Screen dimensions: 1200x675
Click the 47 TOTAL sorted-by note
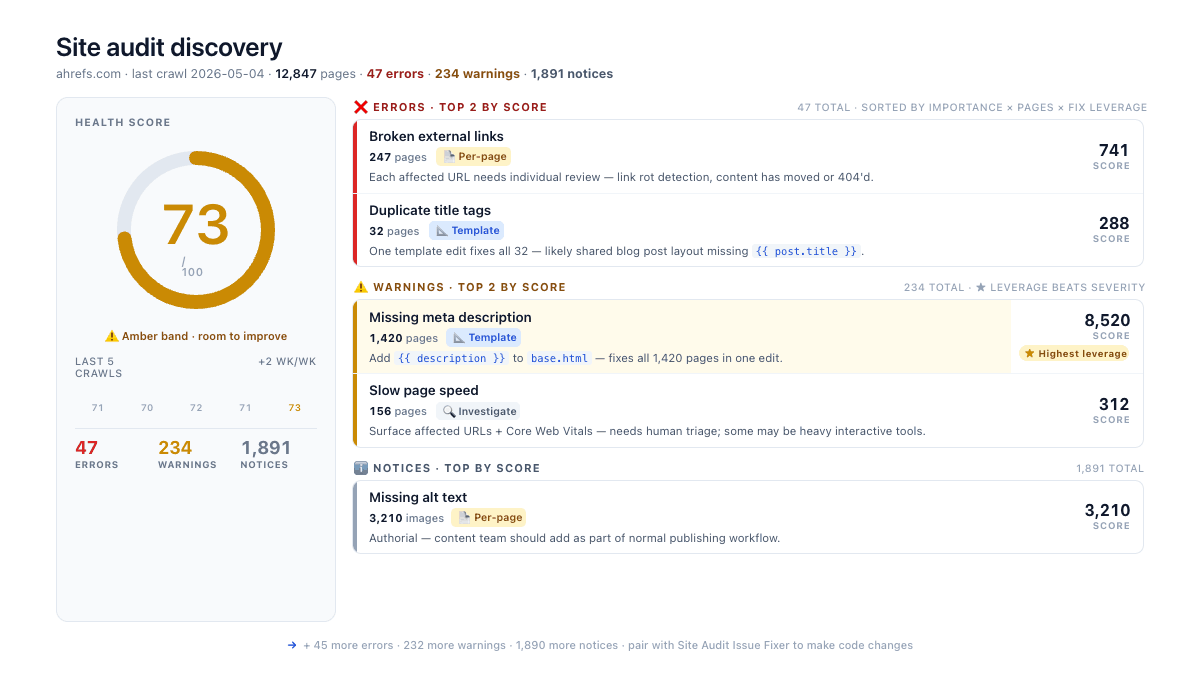click(972, 107)
